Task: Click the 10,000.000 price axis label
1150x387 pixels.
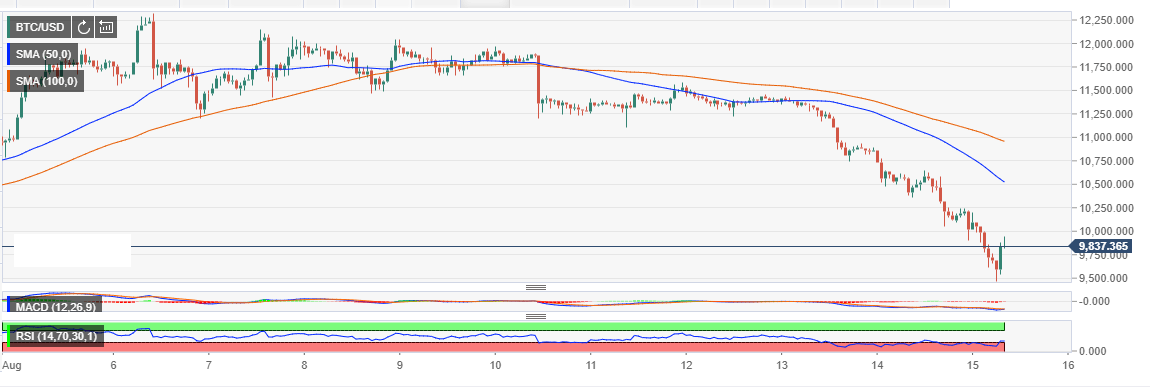Action: [1107, 232]
